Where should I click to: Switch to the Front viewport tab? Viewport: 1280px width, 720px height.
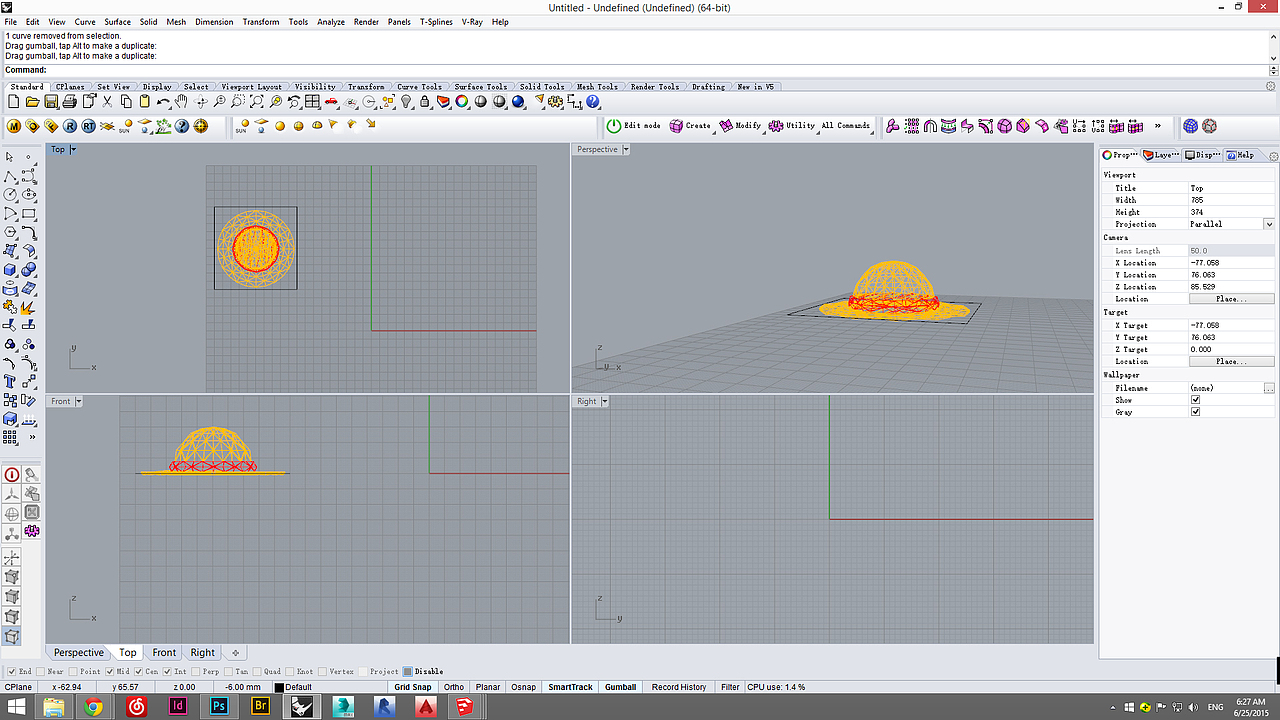coord(164,653)
